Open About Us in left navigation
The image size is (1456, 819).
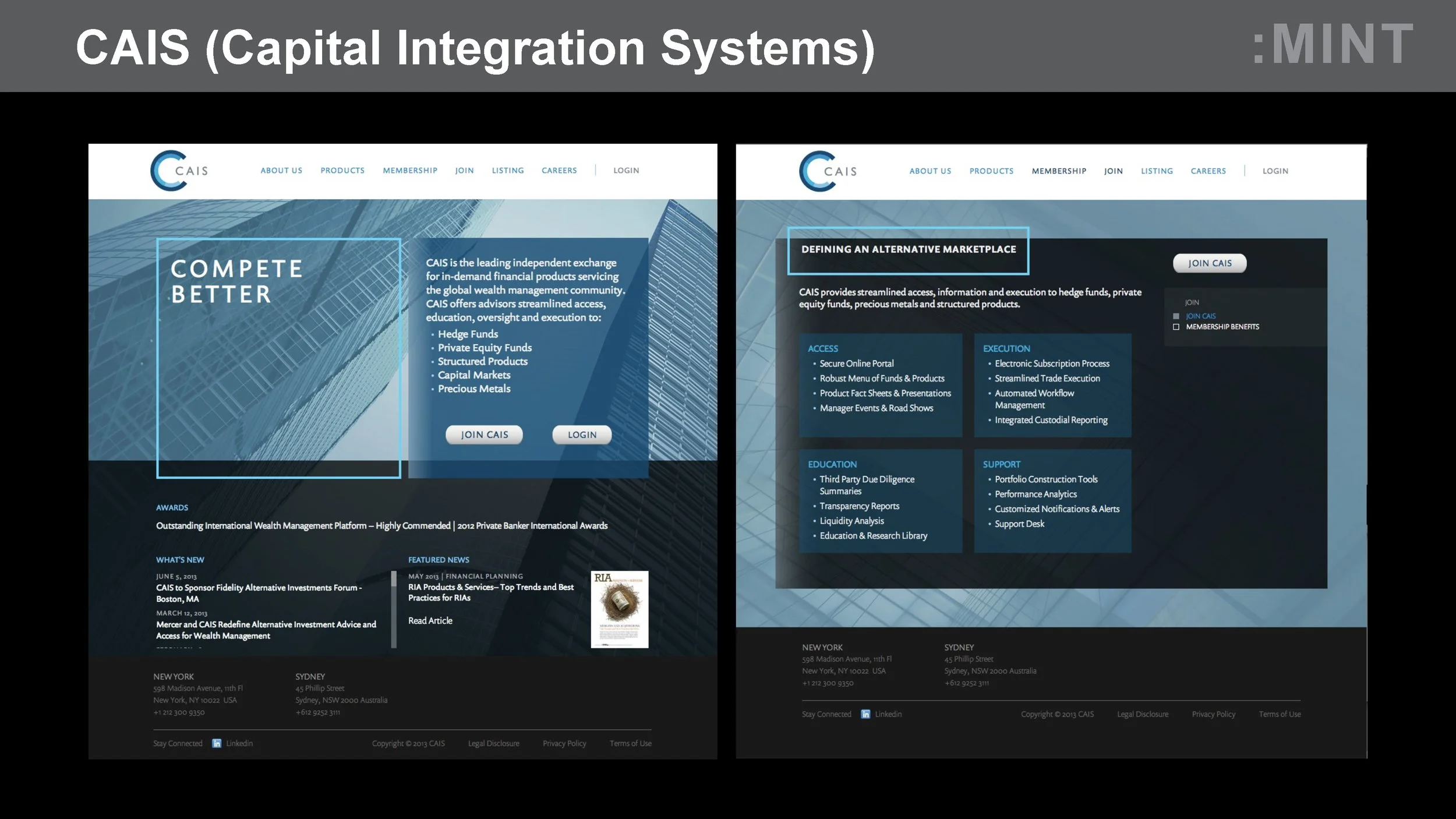(281, 171)
